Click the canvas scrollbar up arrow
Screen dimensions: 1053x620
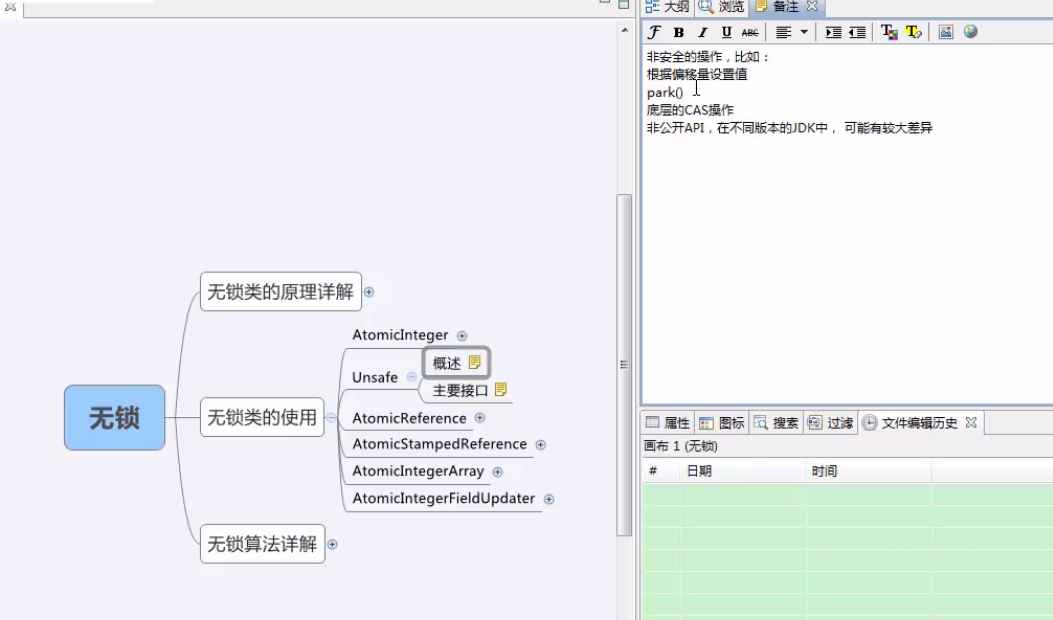click(x=625, y=30)
